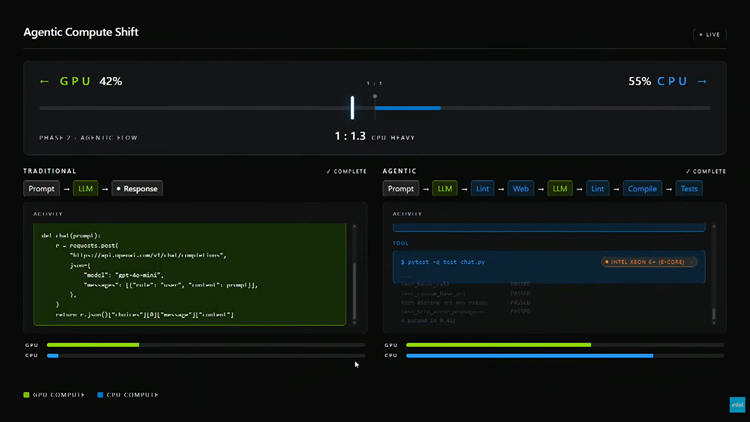Click the second LLM chip in the Agentic flow
Viewport: 750px width, 422px height.
pyautogui.click(x=560, y=189)
